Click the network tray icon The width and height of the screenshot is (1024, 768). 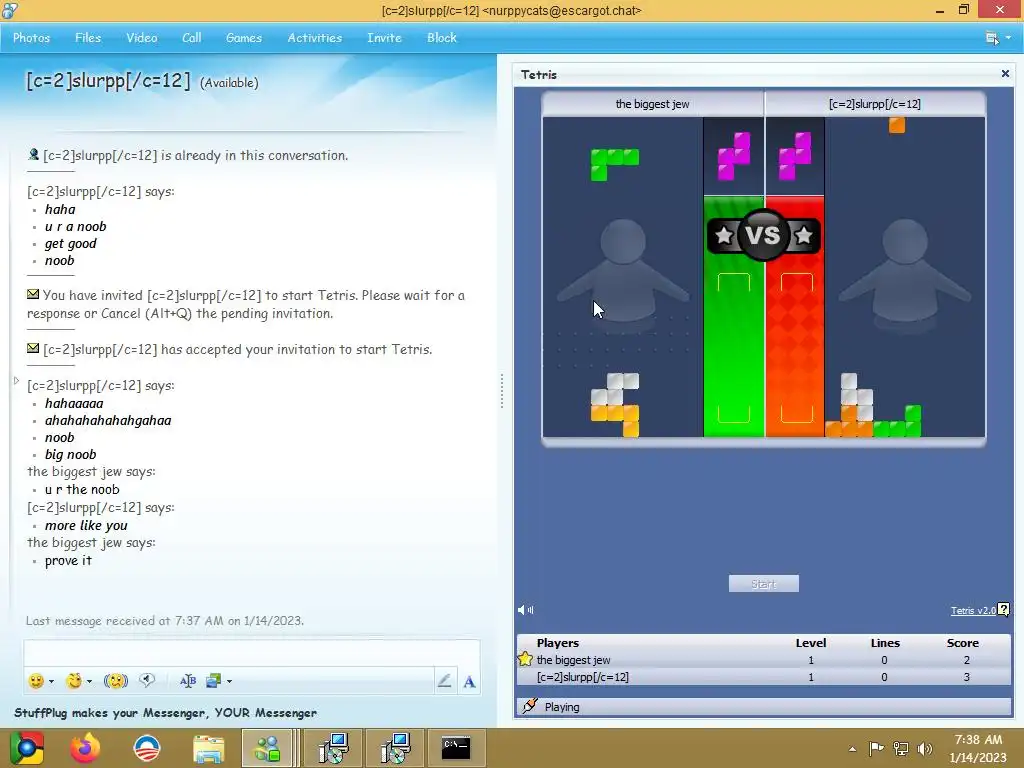point(901,748)
